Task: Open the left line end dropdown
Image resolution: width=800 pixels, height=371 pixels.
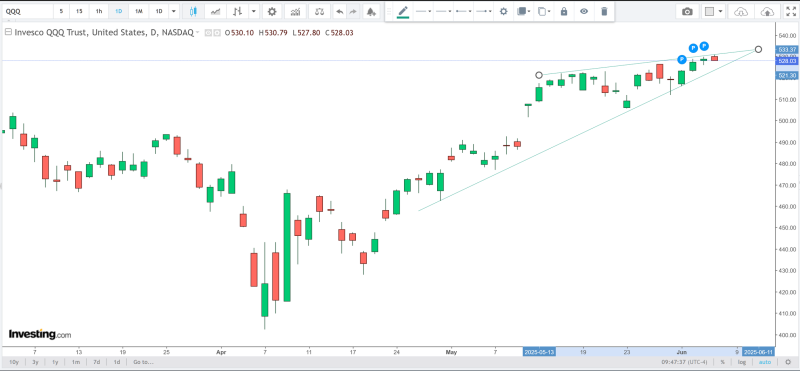Action: [x=463, y=11]
